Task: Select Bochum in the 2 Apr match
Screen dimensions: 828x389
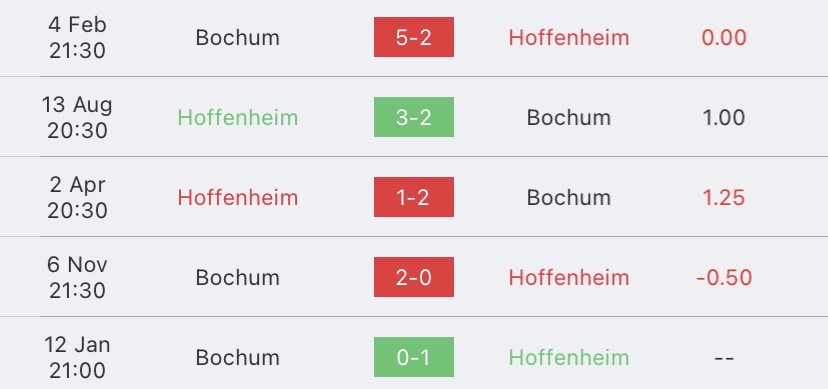Action: coord(569,197)
